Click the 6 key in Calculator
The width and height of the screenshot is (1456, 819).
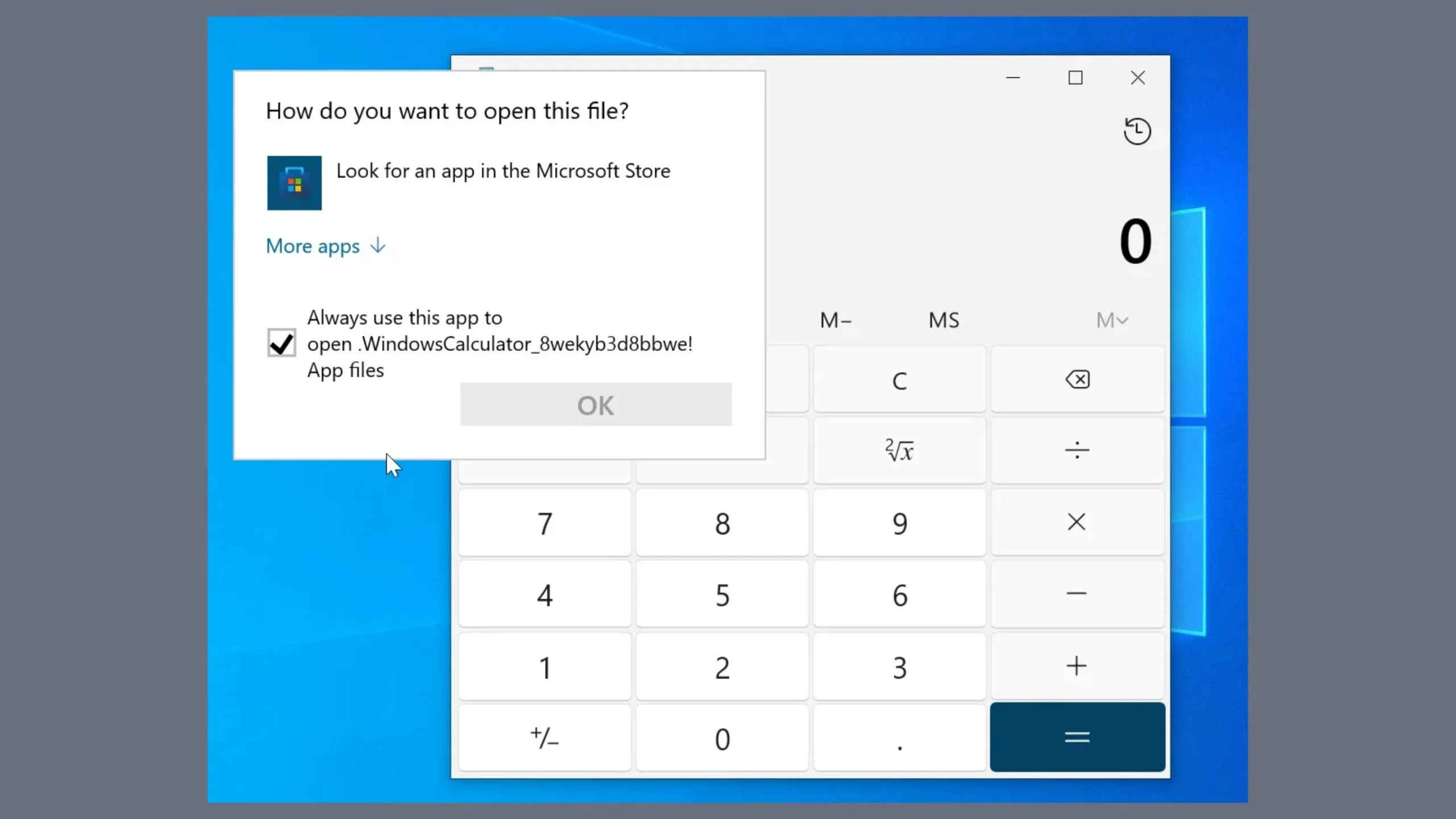(899, 594)
